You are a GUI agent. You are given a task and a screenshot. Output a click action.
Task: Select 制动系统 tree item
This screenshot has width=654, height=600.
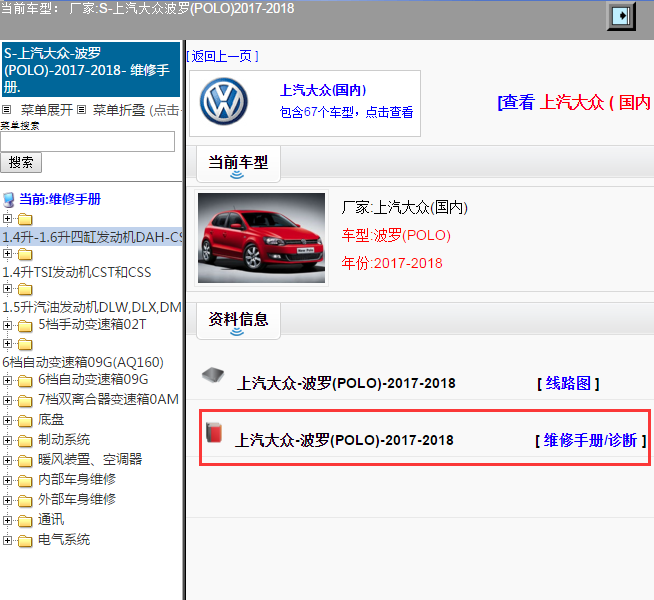tap(64, 439)
